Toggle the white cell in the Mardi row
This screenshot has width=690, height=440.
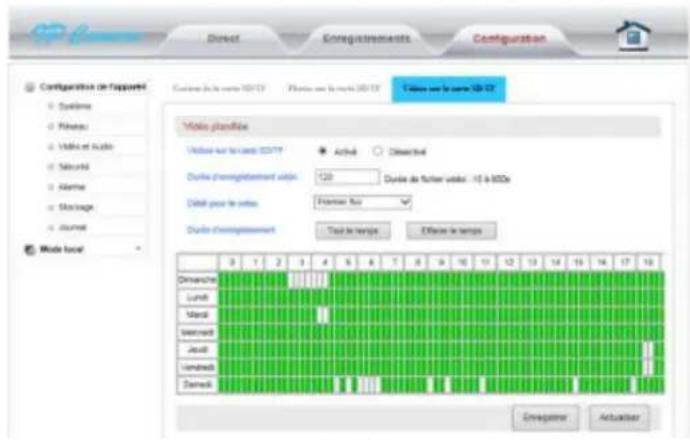coord(323,315)
